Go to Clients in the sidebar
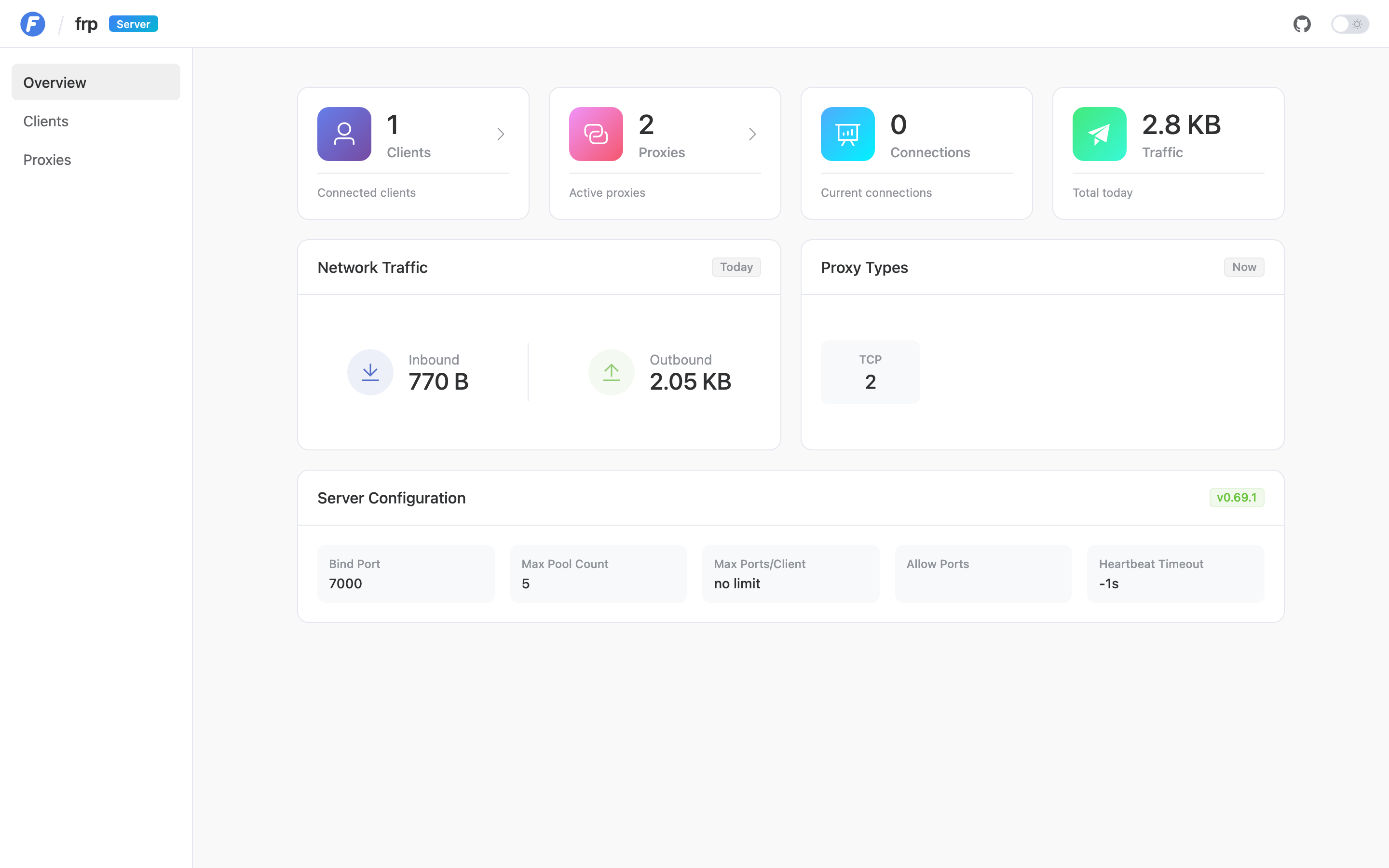 pyautogui.click(x=96, y=121)
